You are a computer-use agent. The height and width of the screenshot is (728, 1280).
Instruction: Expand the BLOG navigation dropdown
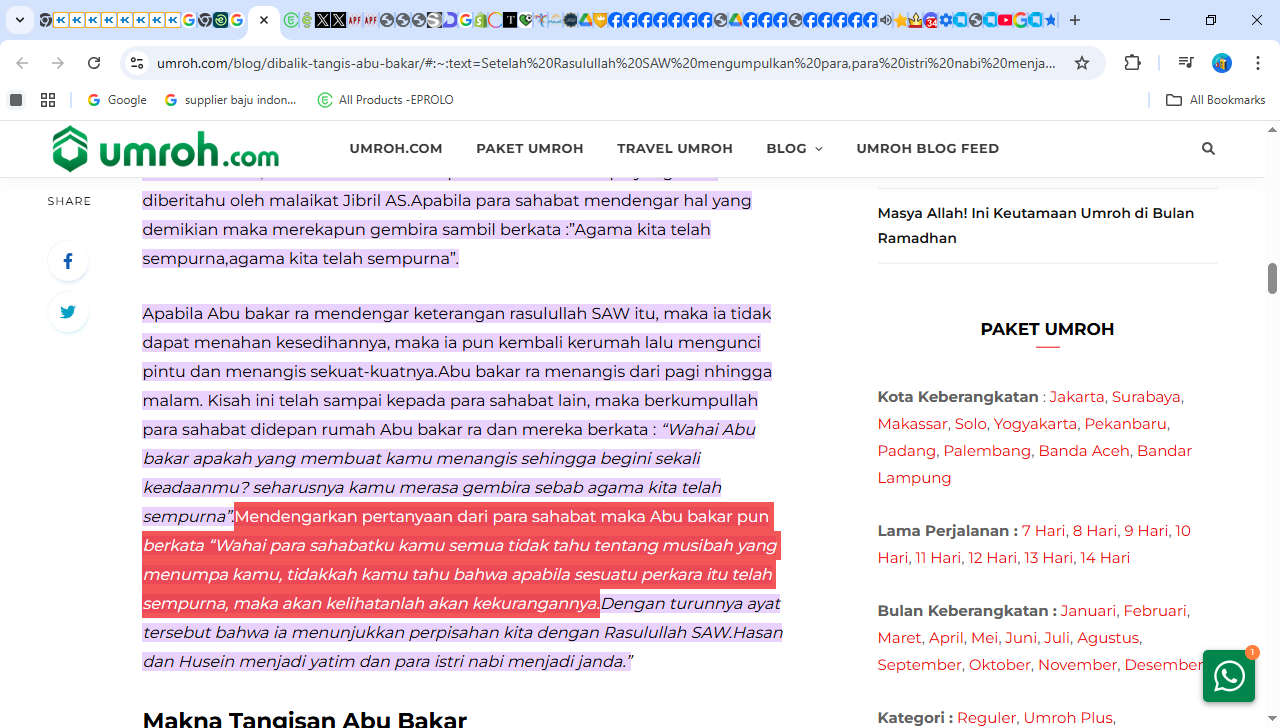(794, 148)
